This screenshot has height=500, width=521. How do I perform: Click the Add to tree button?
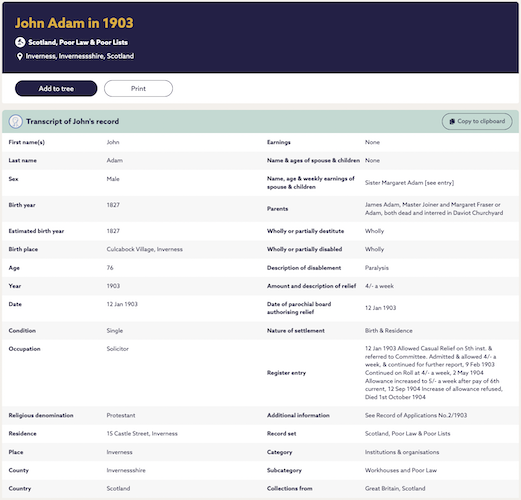click(56, 88)
